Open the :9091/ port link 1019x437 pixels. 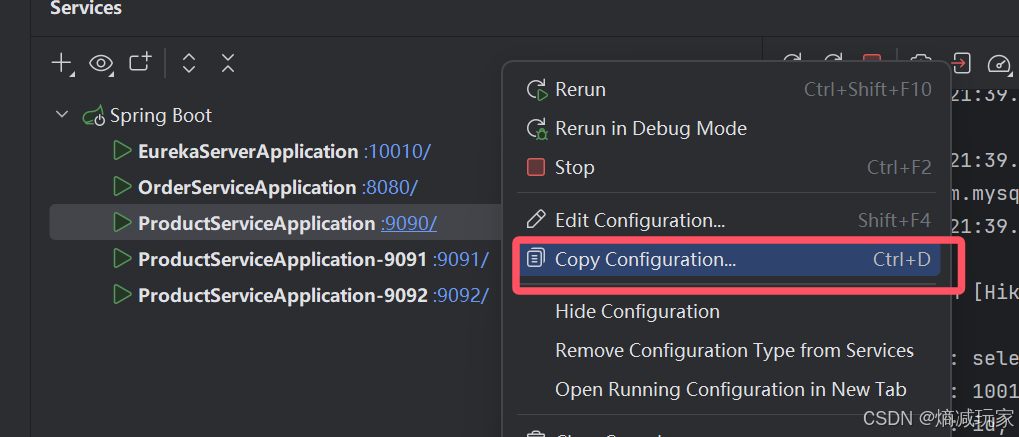pyautogui.click(x=461, y=259)
